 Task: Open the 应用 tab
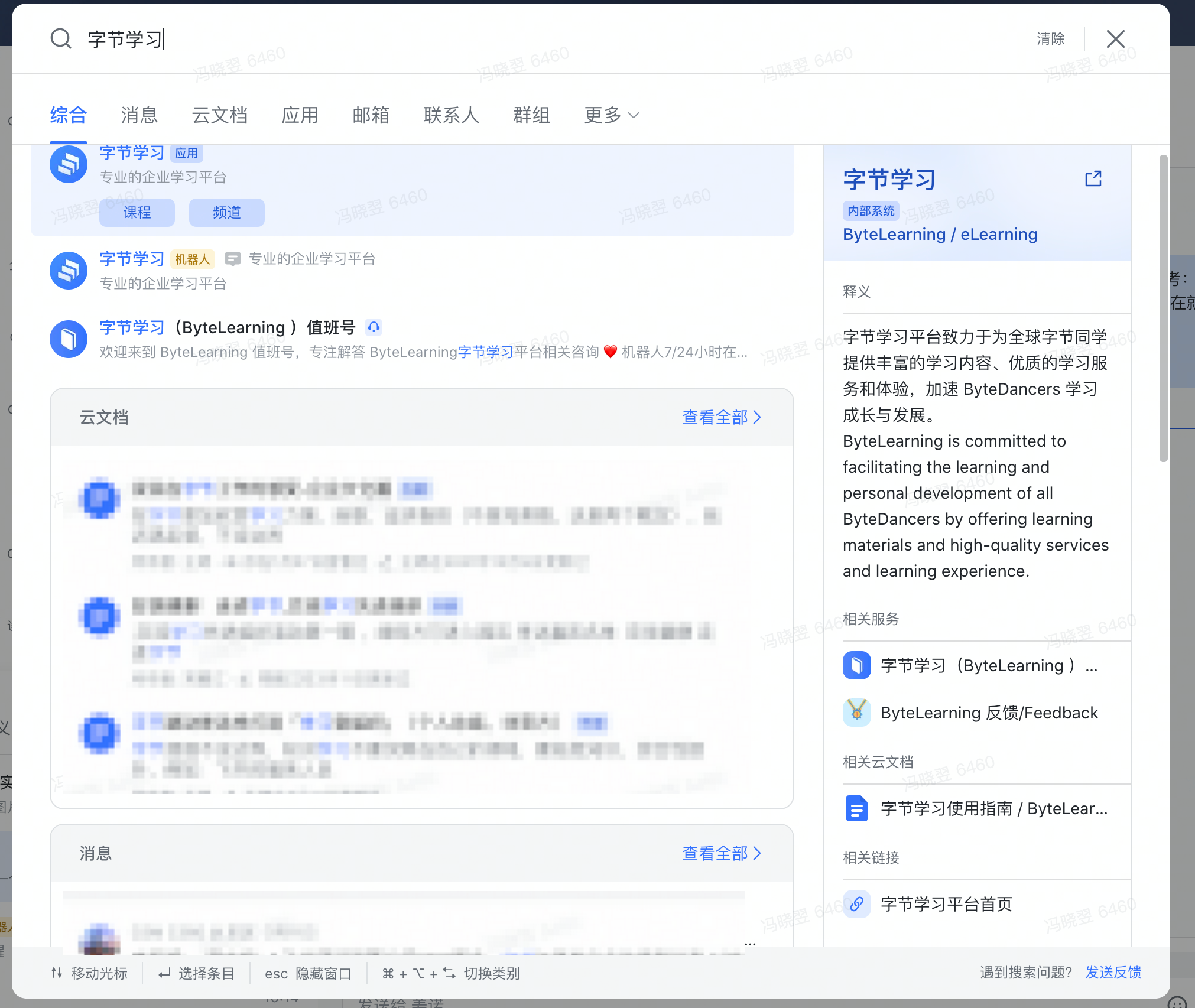(x=300, y=115)
